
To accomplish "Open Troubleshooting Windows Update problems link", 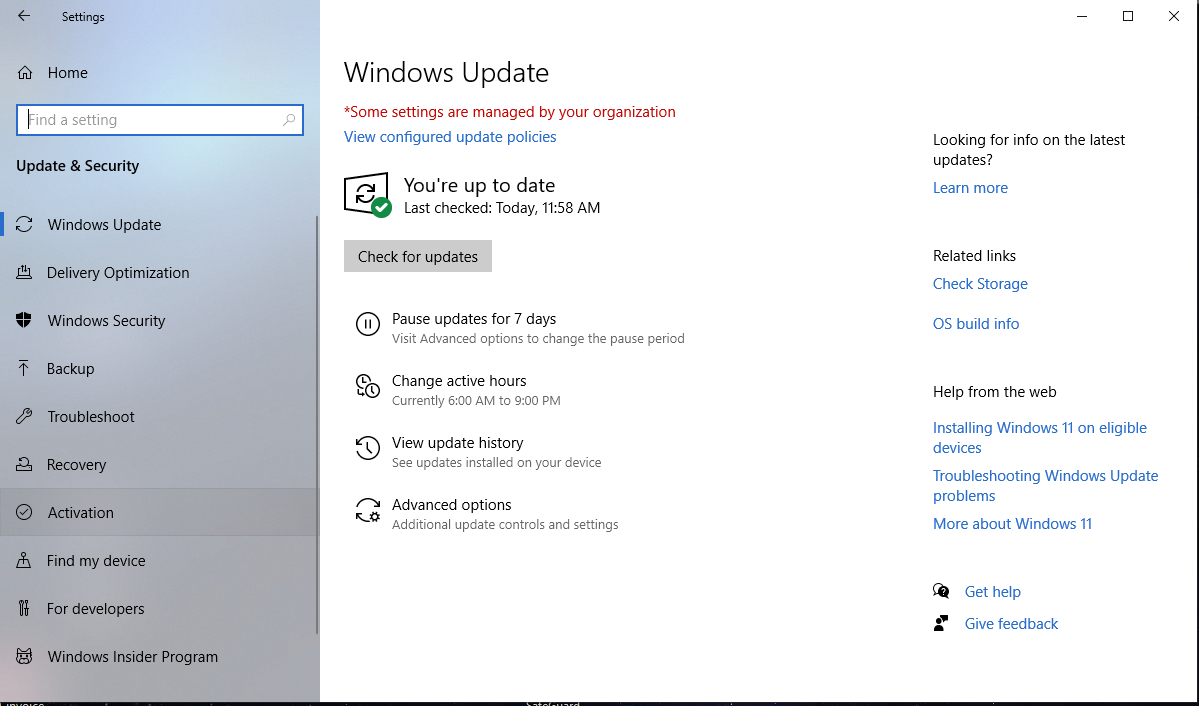I will [1045, 486].
